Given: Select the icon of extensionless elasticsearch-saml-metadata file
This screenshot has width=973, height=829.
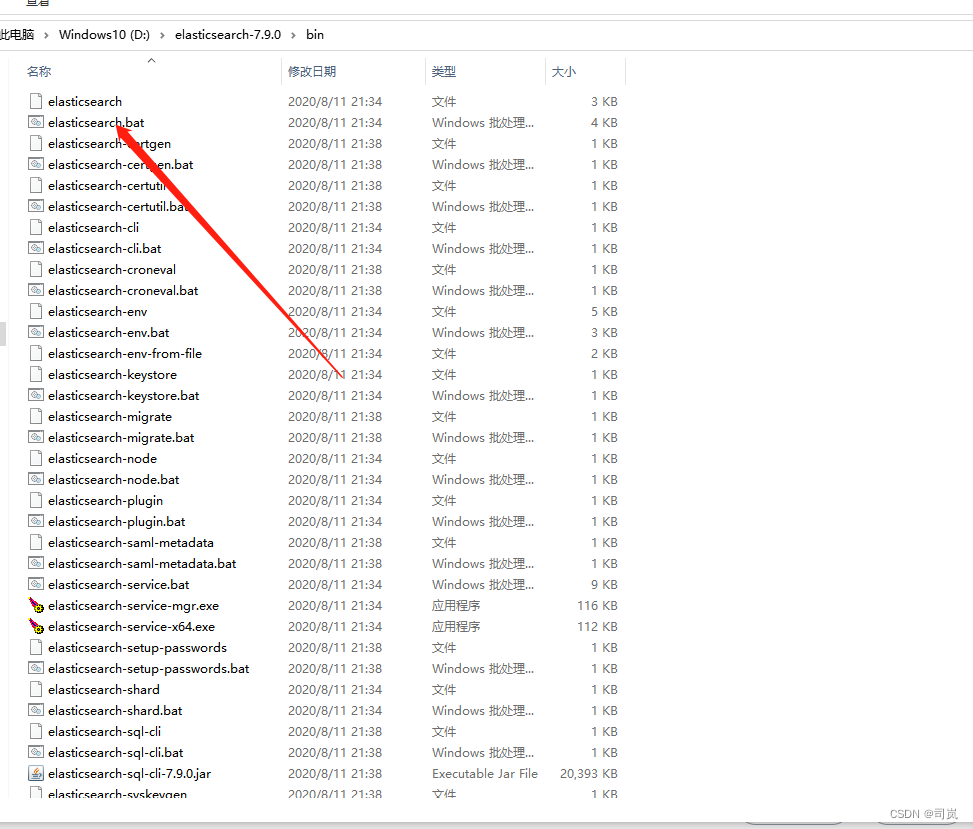Looking at the screenshot, I should coord(36,542).
